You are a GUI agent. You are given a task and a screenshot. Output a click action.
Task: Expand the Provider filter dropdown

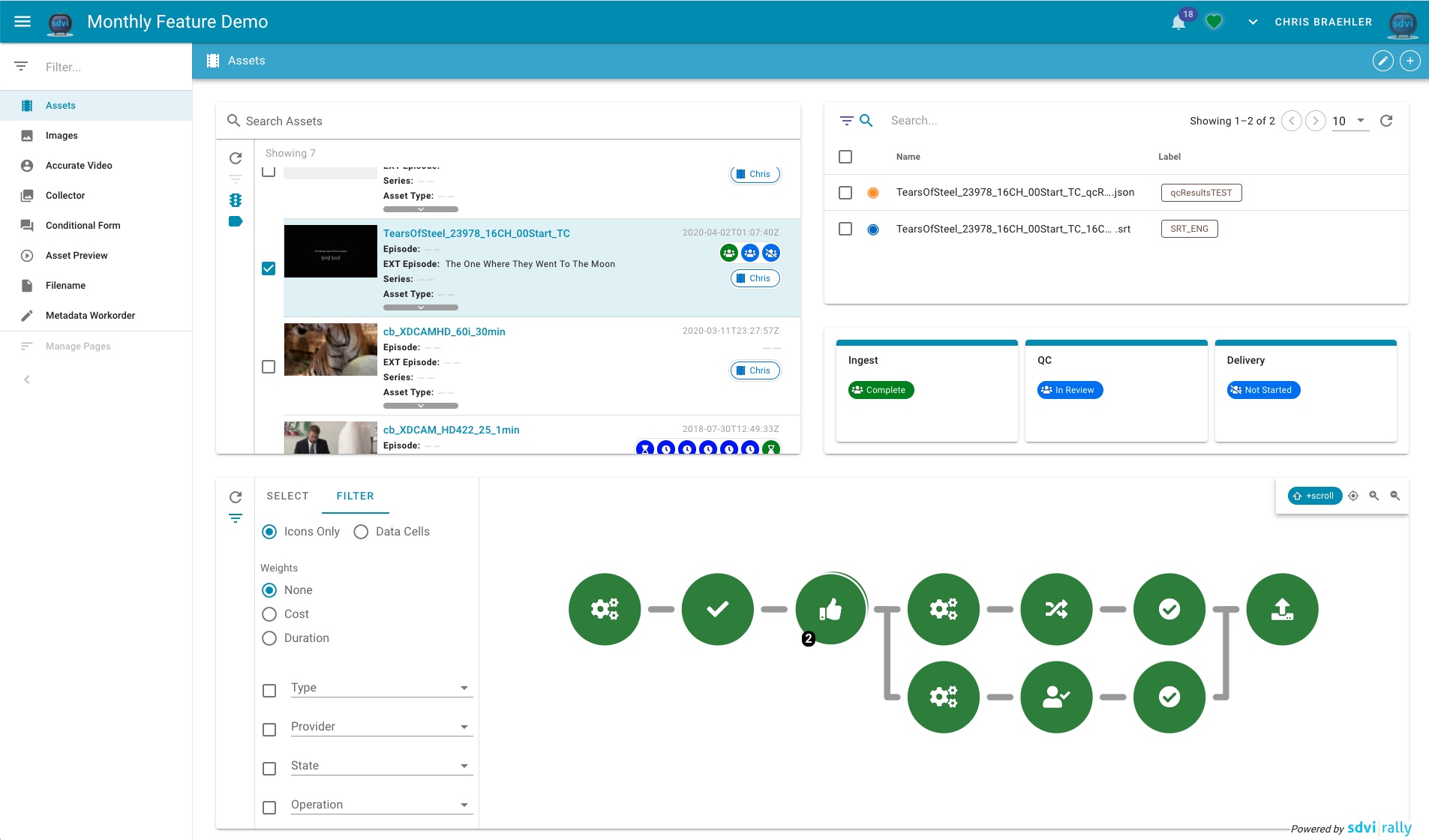point(381,727)
